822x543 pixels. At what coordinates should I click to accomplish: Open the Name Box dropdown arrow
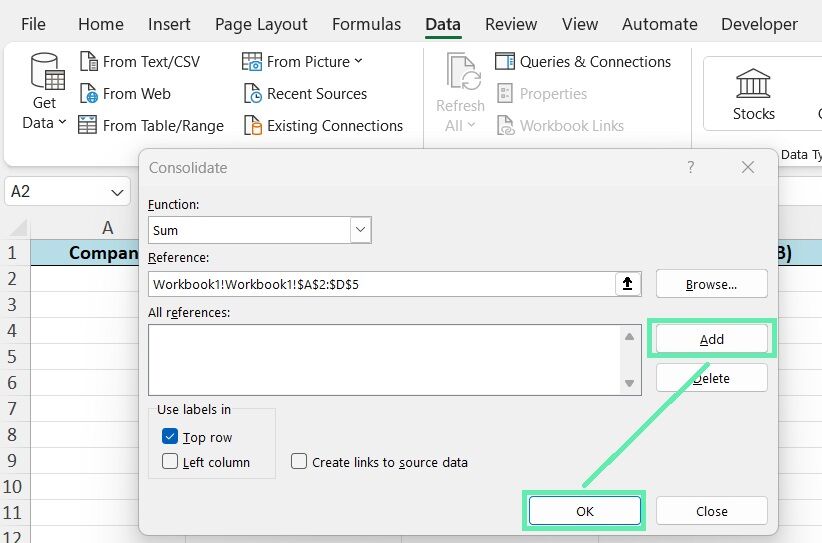(x=117, y=192)
